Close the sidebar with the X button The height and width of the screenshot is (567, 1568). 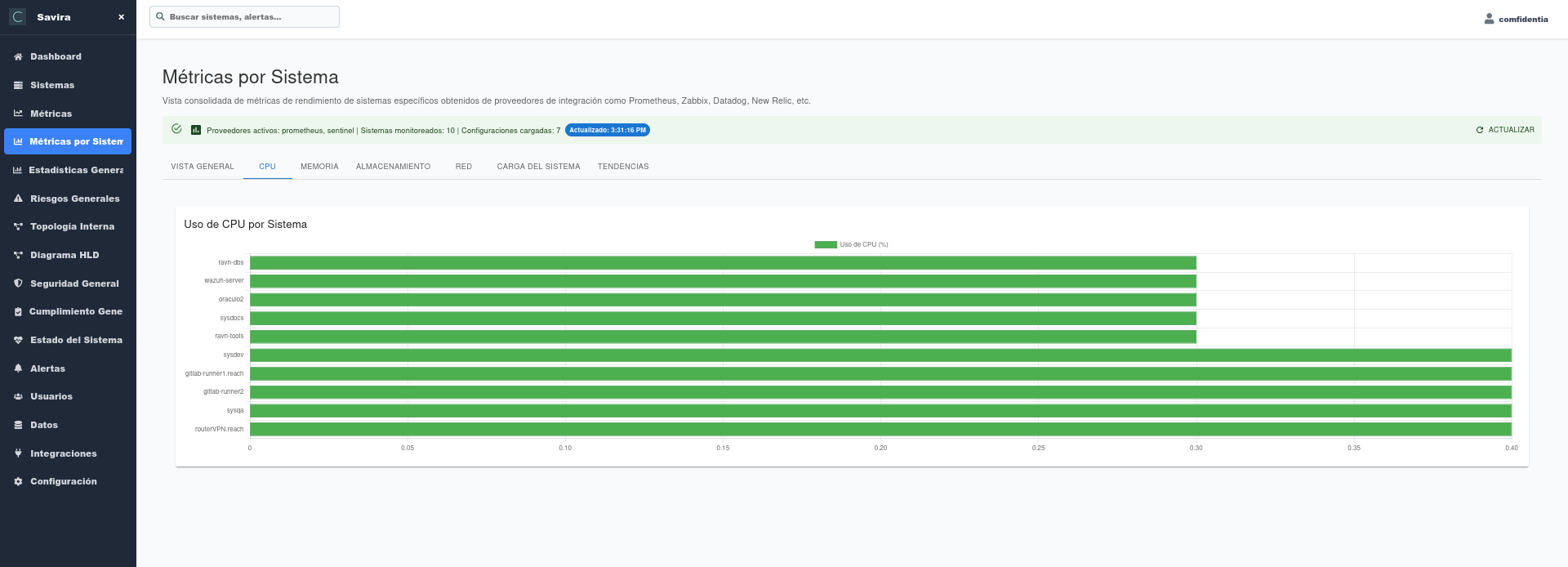(x=121, y=17)
